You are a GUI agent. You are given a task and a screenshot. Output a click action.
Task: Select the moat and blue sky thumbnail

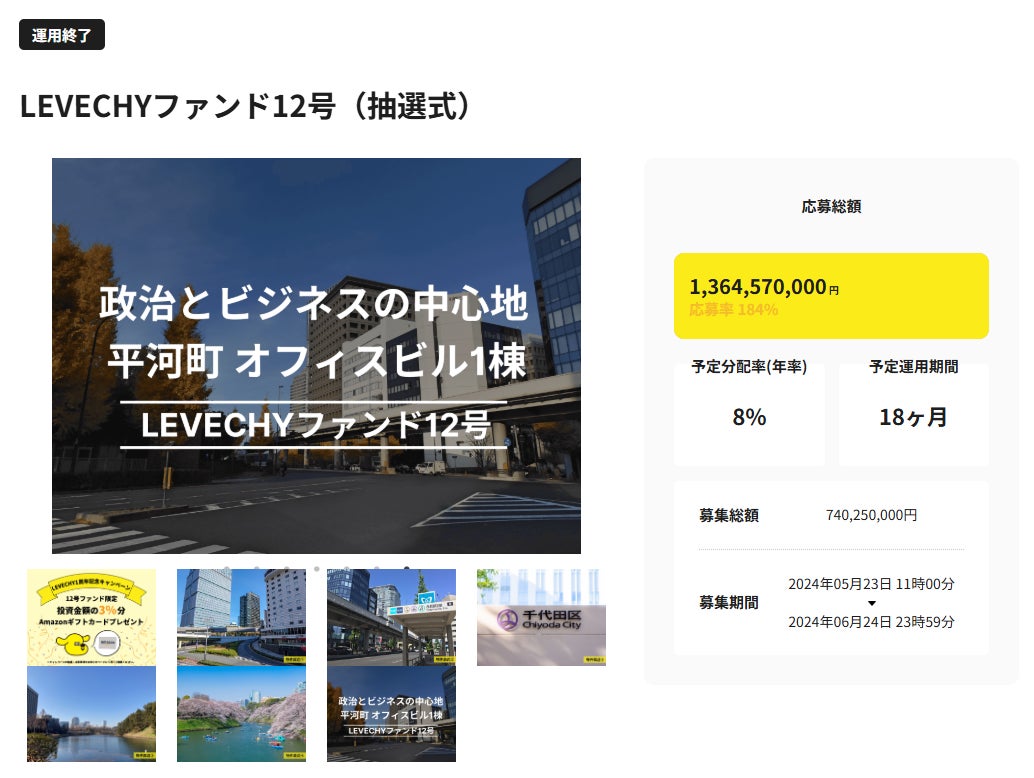point(92,714)
